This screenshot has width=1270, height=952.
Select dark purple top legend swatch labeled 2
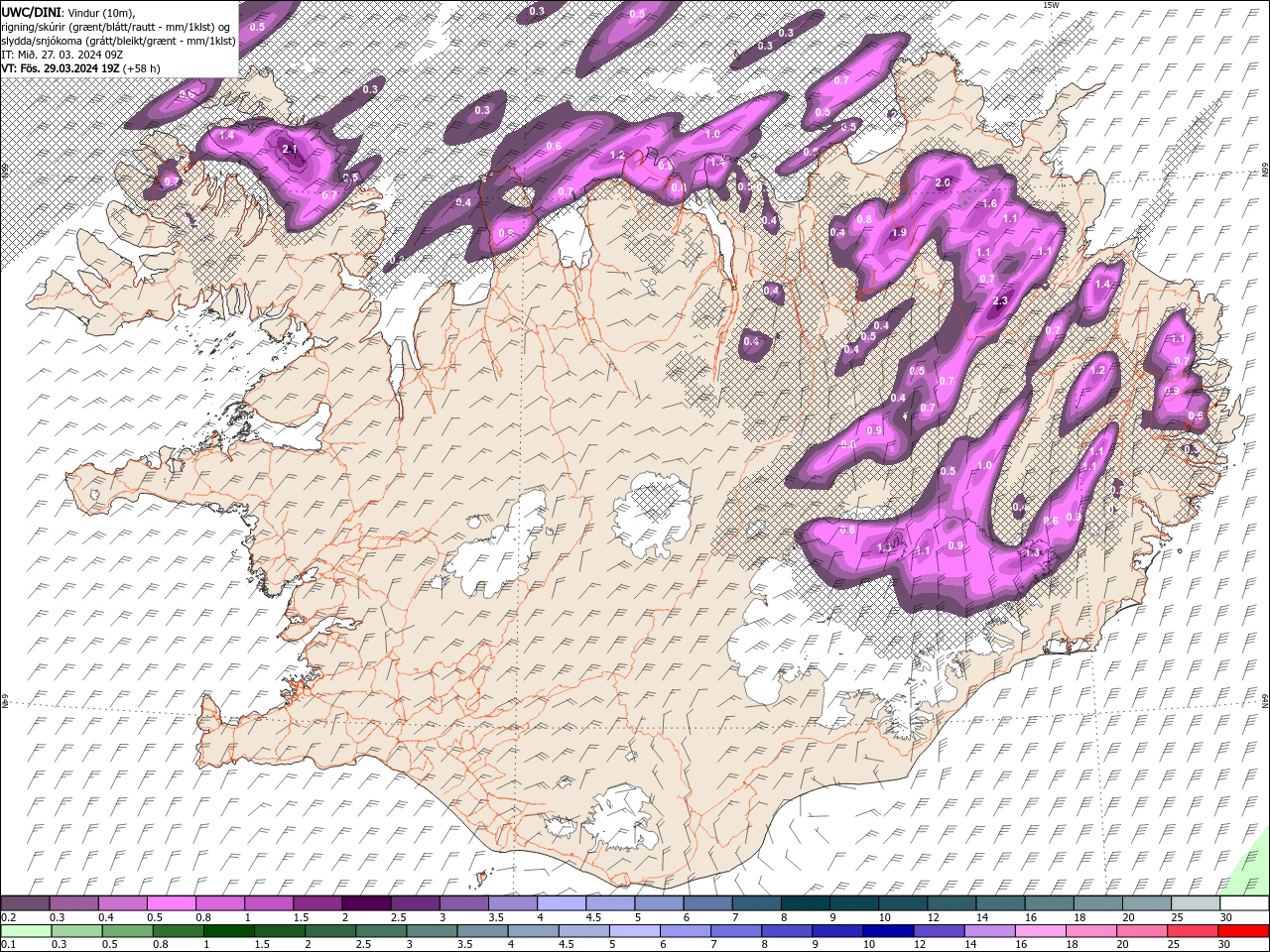point(365,903)
